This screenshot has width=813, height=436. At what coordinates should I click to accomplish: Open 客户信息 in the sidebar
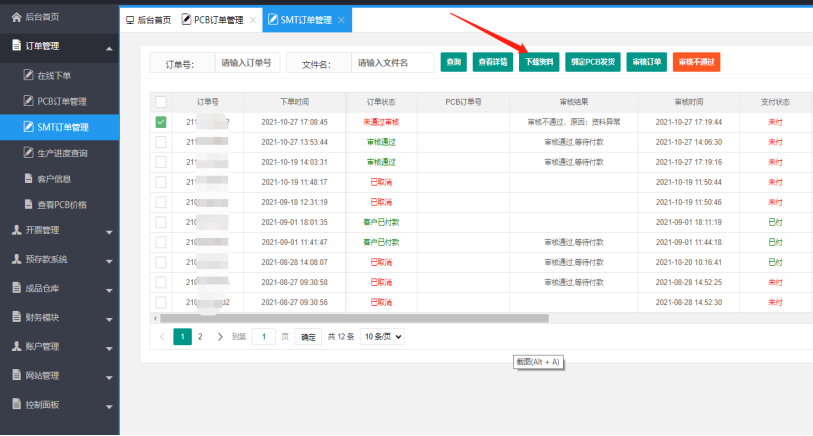[x=56, y=179]
